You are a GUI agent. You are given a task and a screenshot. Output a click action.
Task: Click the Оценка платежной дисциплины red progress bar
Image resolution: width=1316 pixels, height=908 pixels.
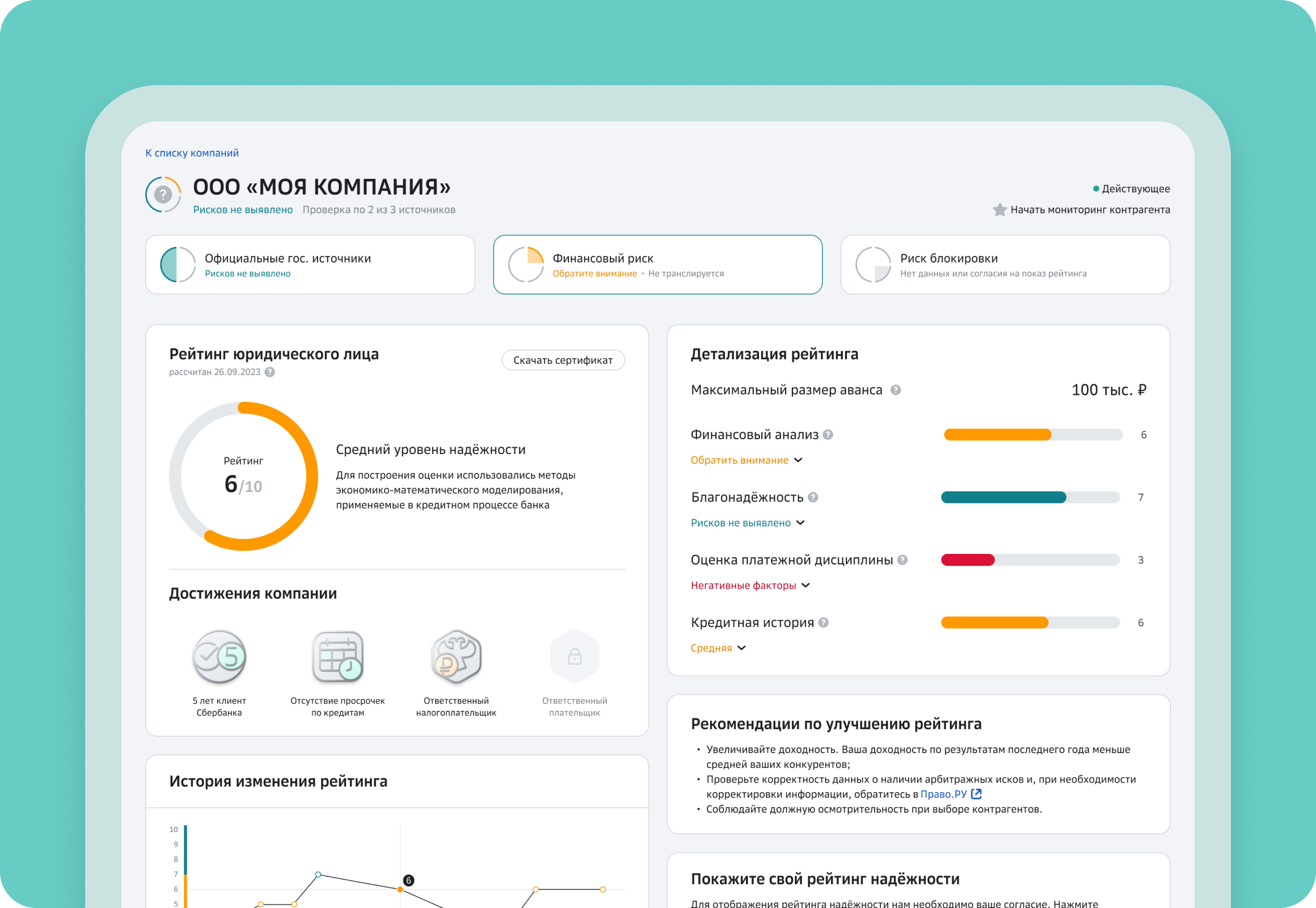1031,560
